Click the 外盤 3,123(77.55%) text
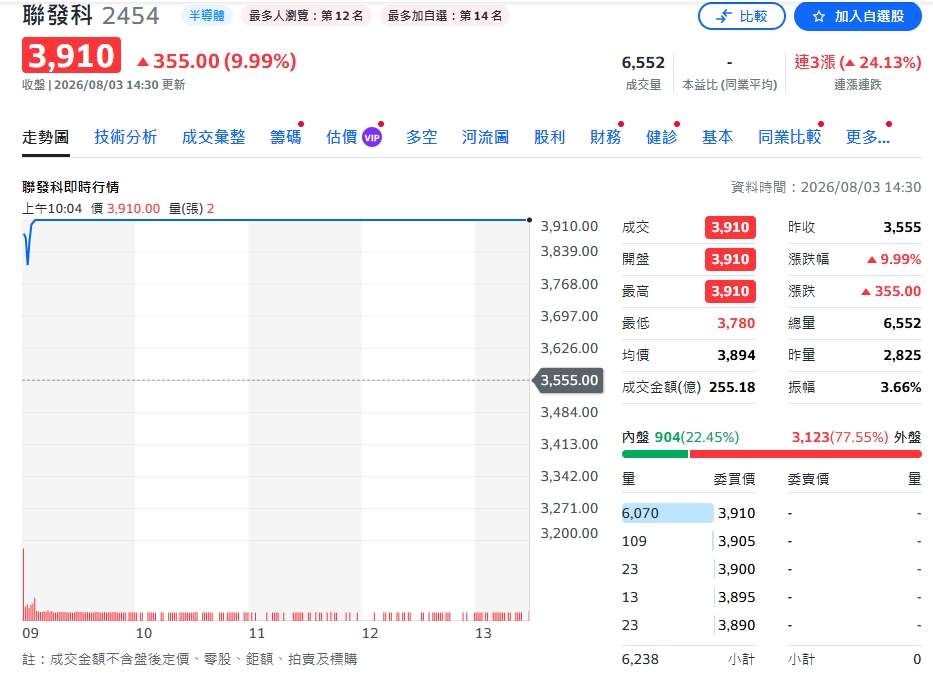 (856, 437)
